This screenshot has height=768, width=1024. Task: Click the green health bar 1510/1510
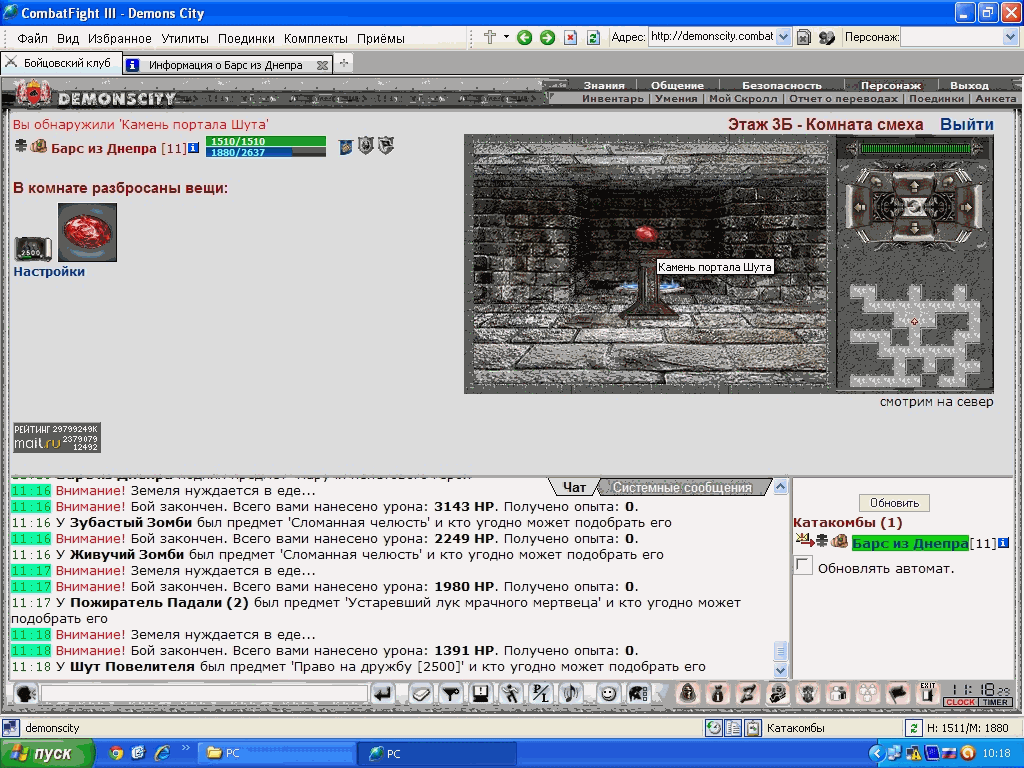pyautogui.click(x=266, y=141)
